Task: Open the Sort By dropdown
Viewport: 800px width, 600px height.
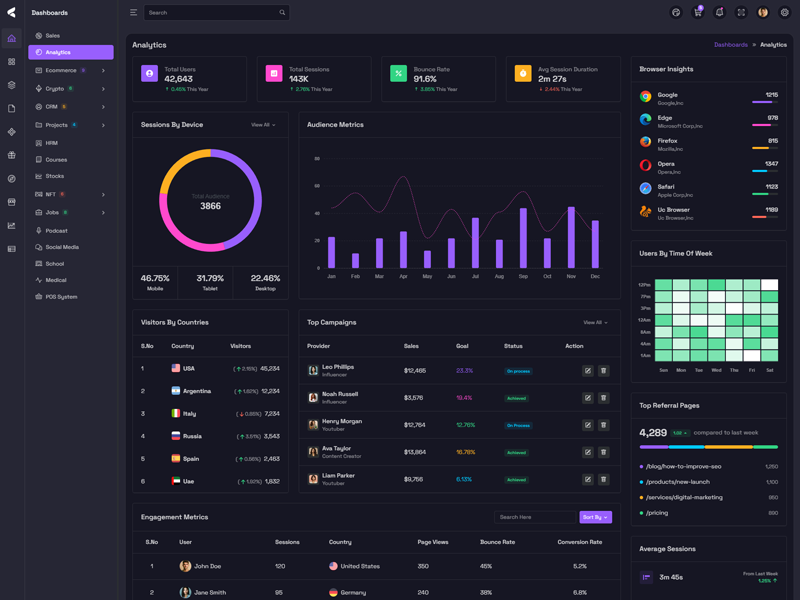Action: (x=595, y=517)
